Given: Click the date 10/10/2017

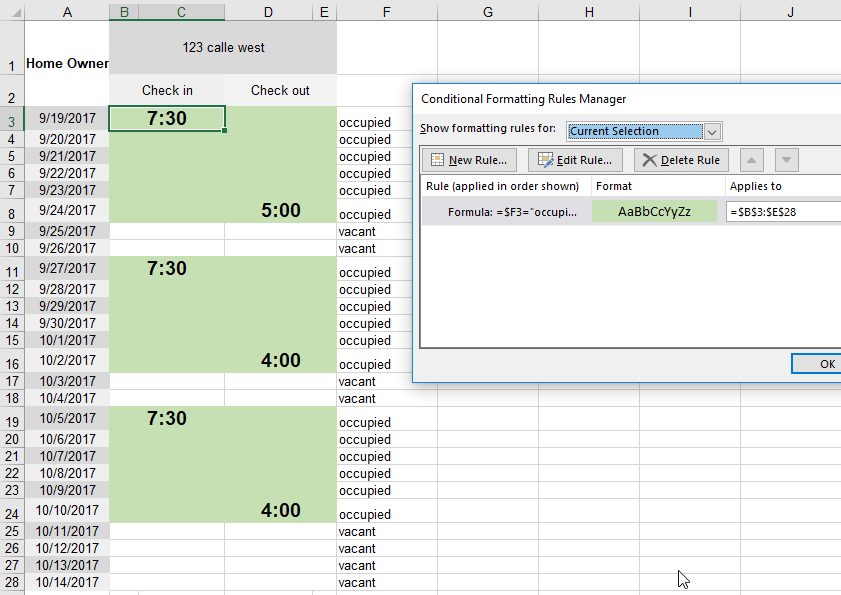Looking at the screenshot, I should coord(67,510).
